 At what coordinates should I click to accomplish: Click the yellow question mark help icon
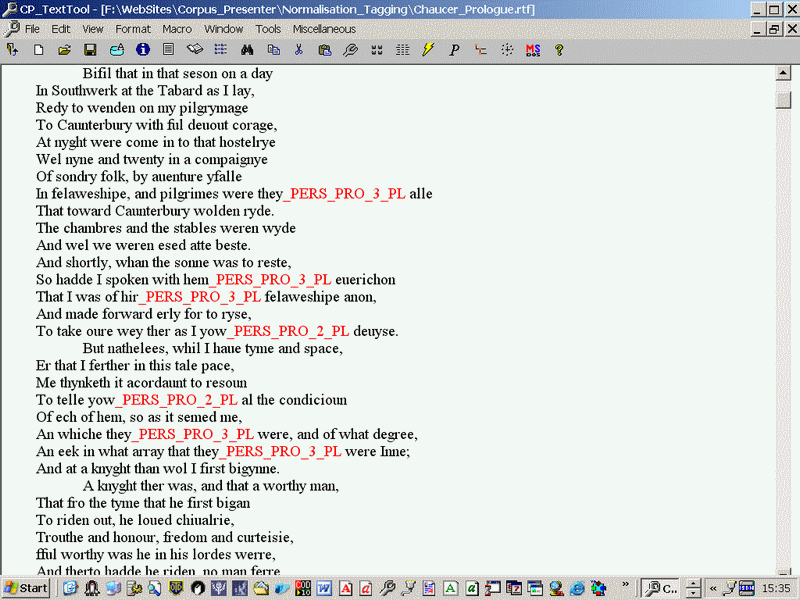(558, 49)
